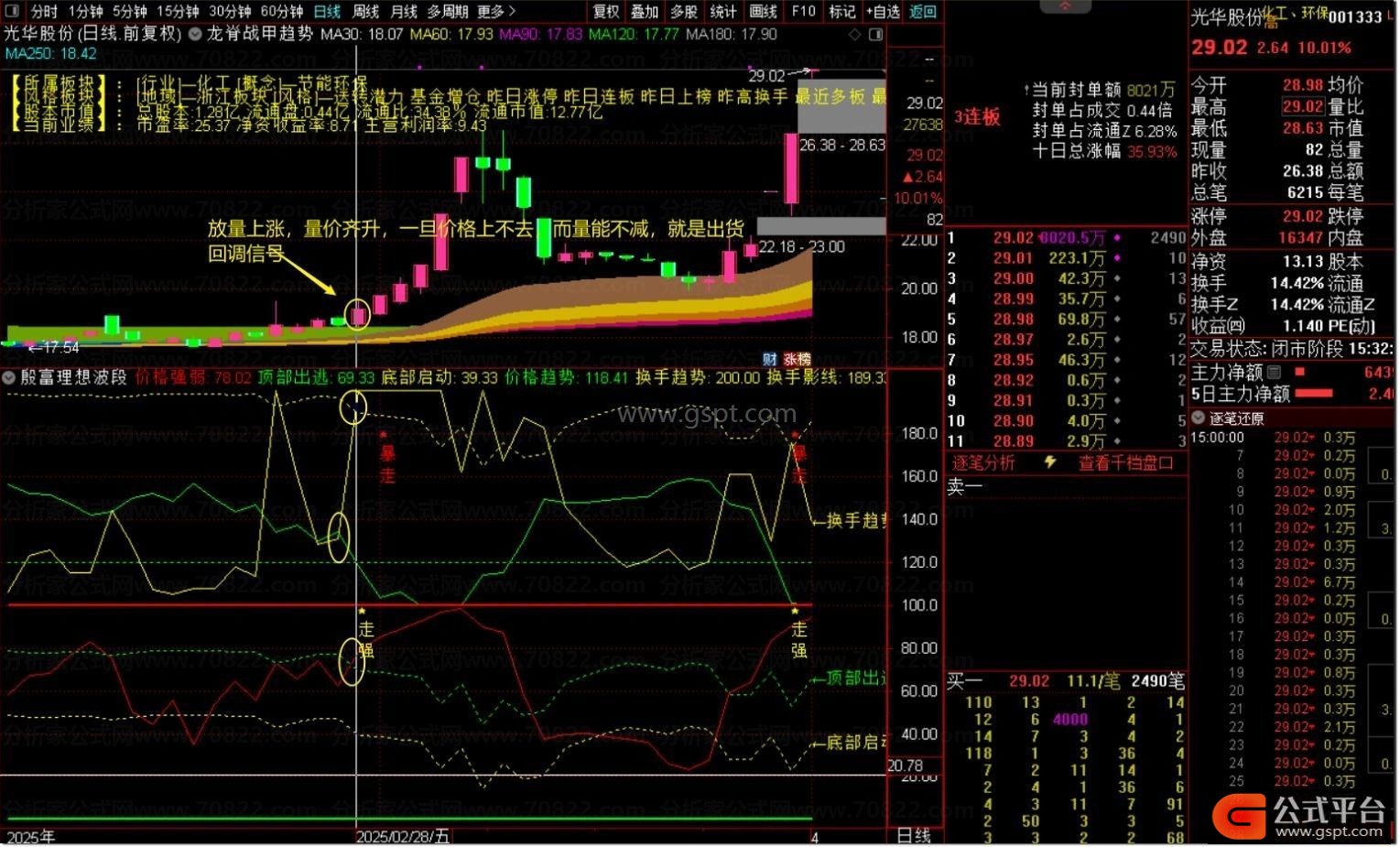1400x847 pixels.
Task: Click the 统计 statistics button
Action: (x=723, y=11)
